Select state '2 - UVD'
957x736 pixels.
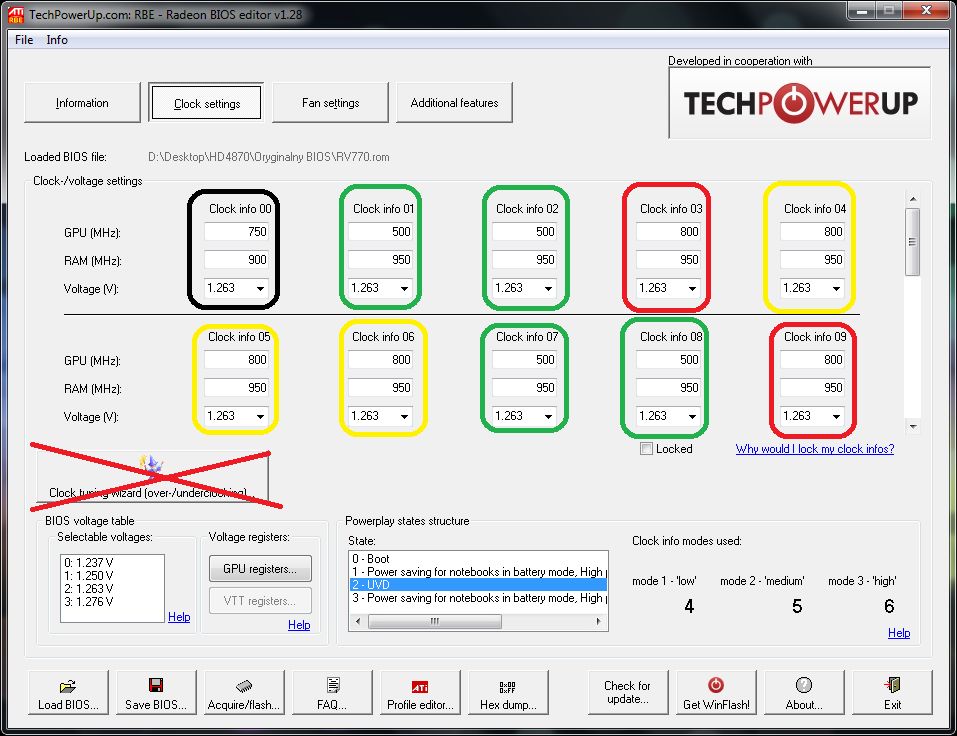tap(478, 585)
